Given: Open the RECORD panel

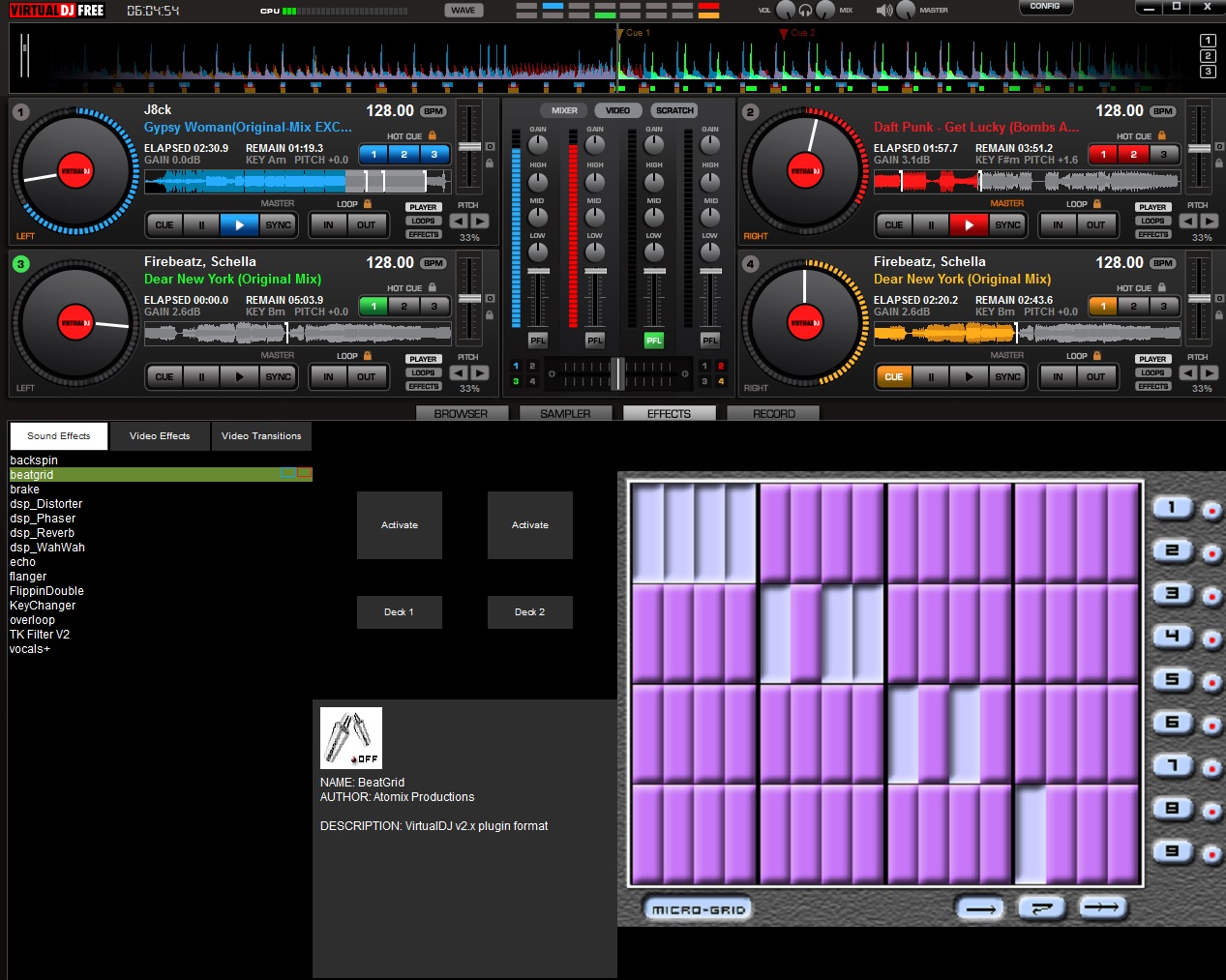Looking at the screenshot, I should (x=774, y=413).
